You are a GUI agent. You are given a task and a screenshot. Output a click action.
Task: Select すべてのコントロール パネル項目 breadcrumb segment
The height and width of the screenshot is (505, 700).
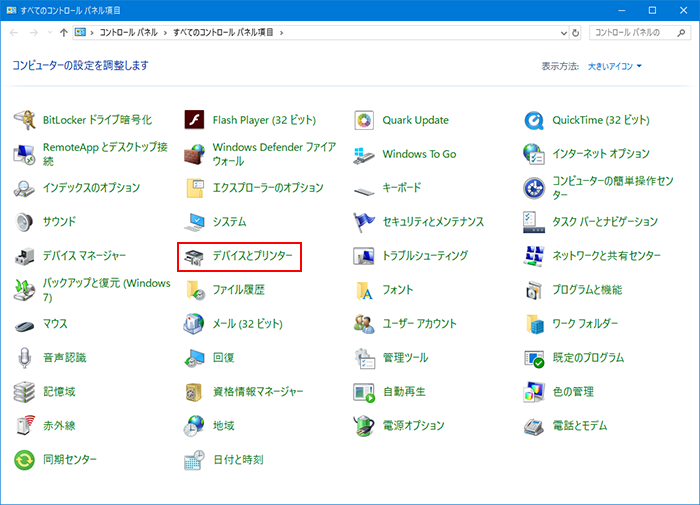[x=229, y=32]
